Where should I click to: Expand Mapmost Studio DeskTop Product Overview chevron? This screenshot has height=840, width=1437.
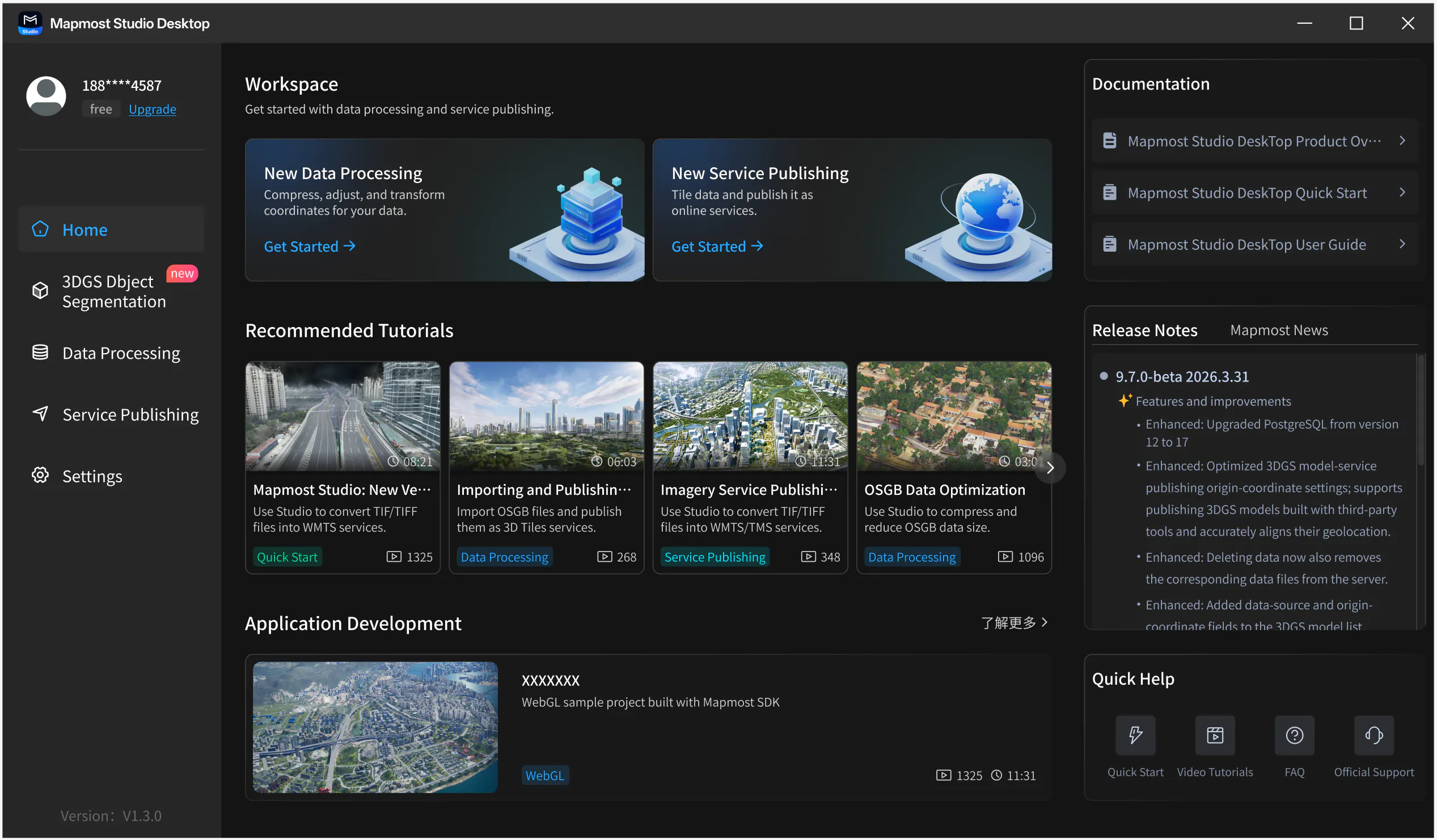(x=1403, y=140)
